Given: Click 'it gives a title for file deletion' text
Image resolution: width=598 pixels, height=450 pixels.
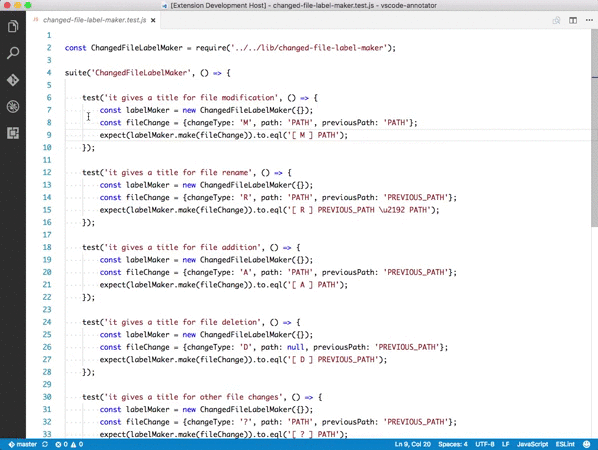Looking at the screenshot, I should click(182, 322).
